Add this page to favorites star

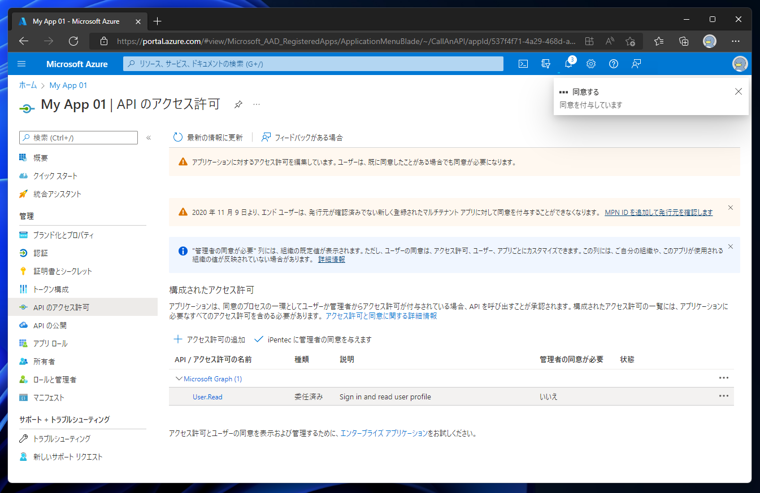[x=630, y=41]
